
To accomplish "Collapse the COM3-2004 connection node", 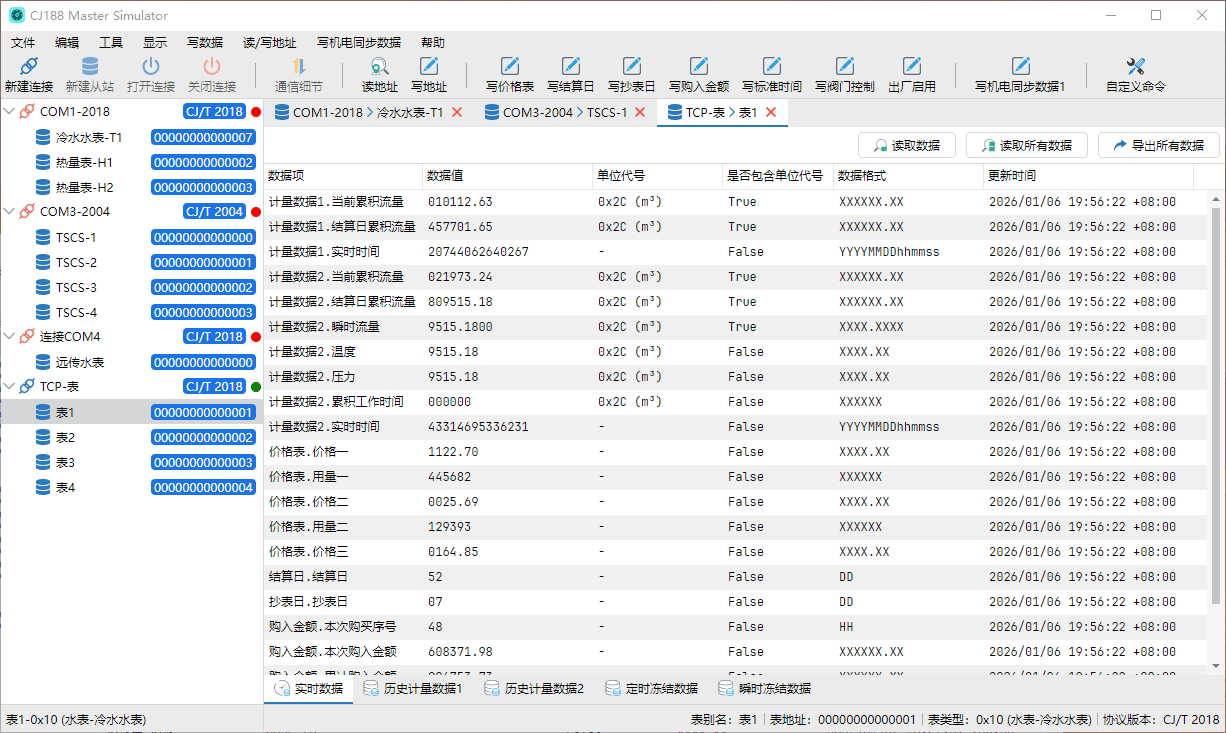I will tap(10, 212).
